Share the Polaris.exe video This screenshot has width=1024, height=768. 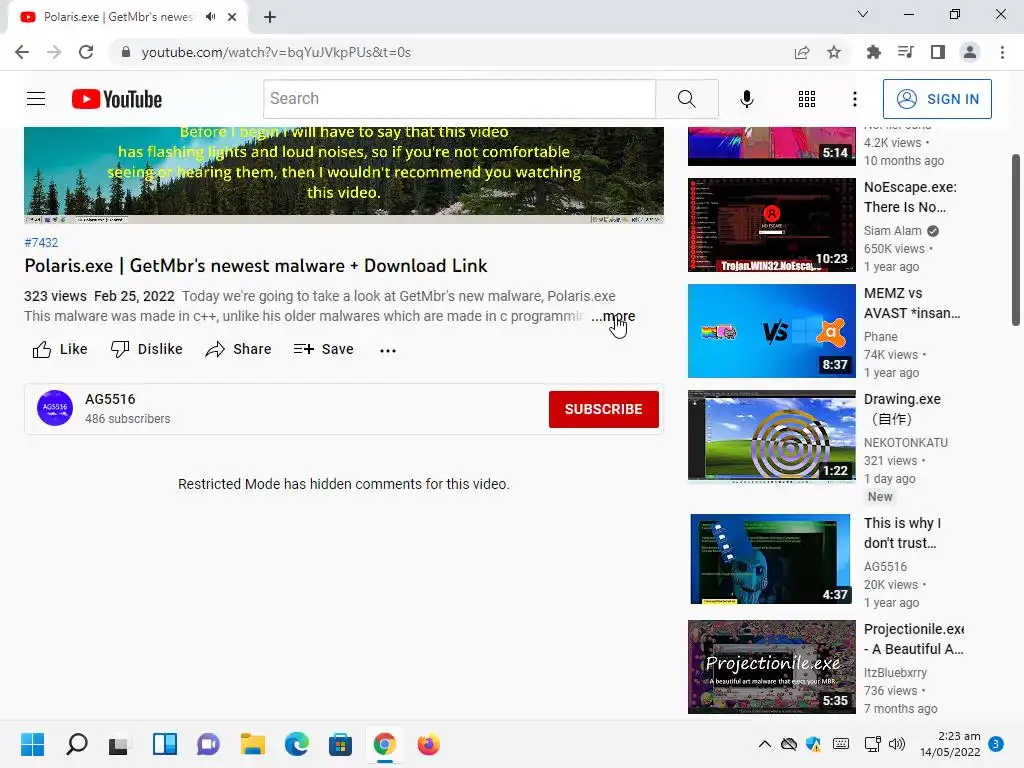pos(238,349)
